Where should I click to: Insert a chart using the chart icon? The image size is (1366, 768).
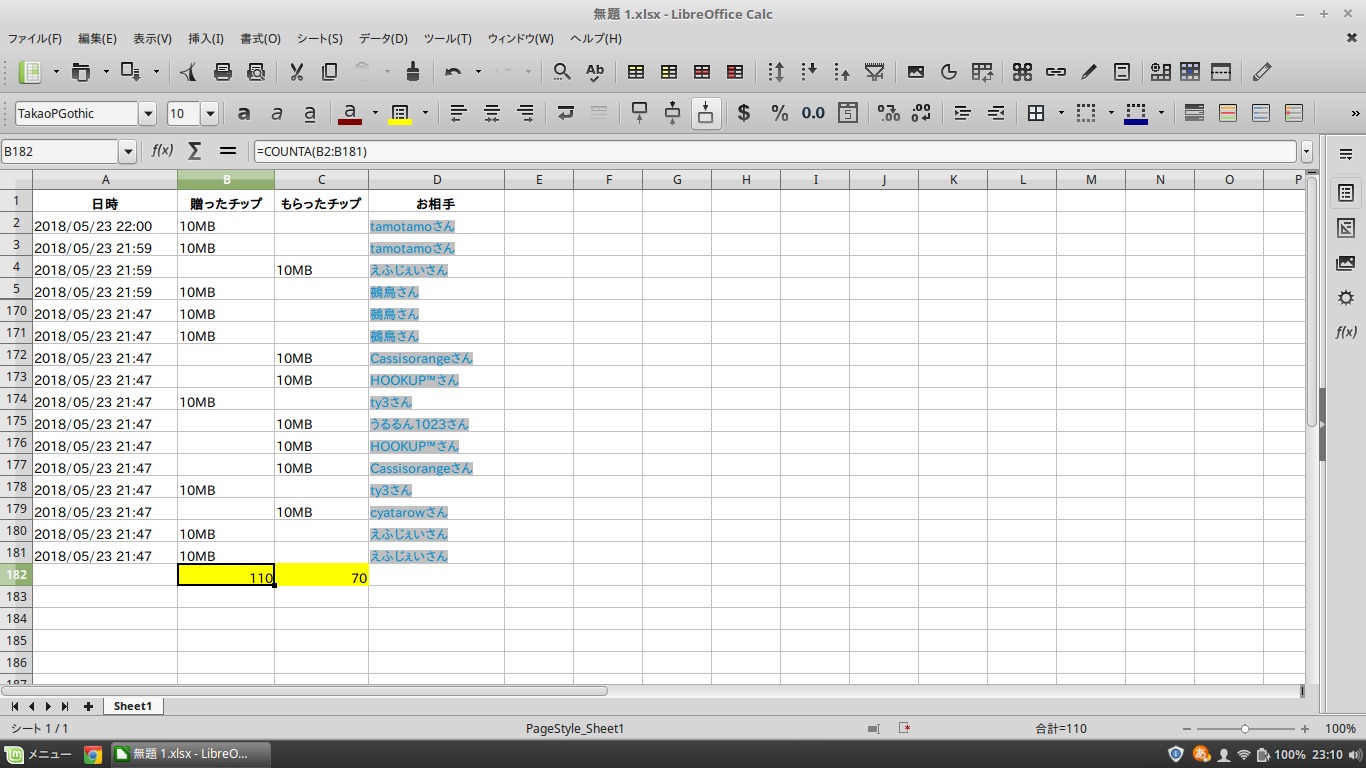click(949, 72)
